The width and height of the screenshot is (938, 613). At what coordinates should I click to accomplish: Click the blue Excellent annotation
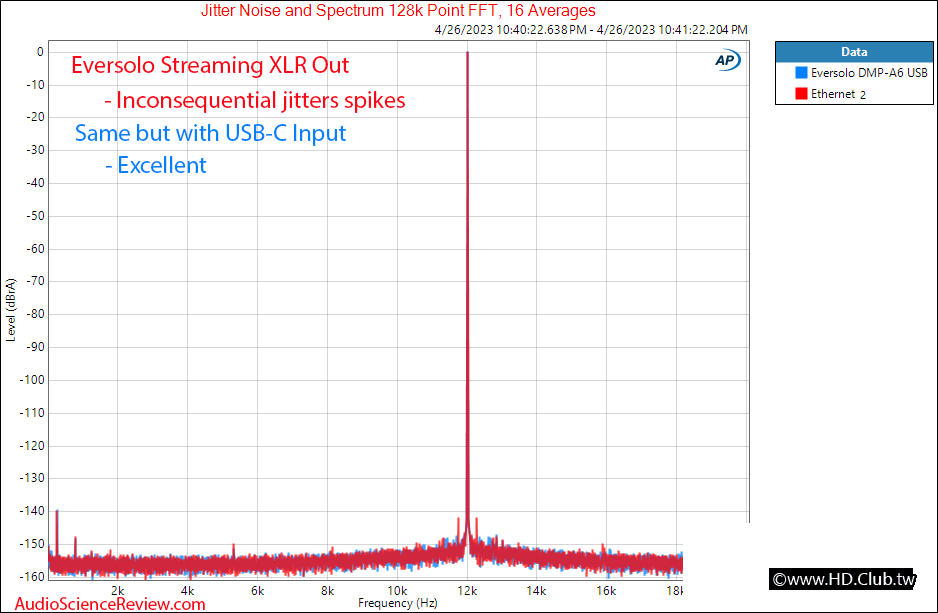coord(156,165)
